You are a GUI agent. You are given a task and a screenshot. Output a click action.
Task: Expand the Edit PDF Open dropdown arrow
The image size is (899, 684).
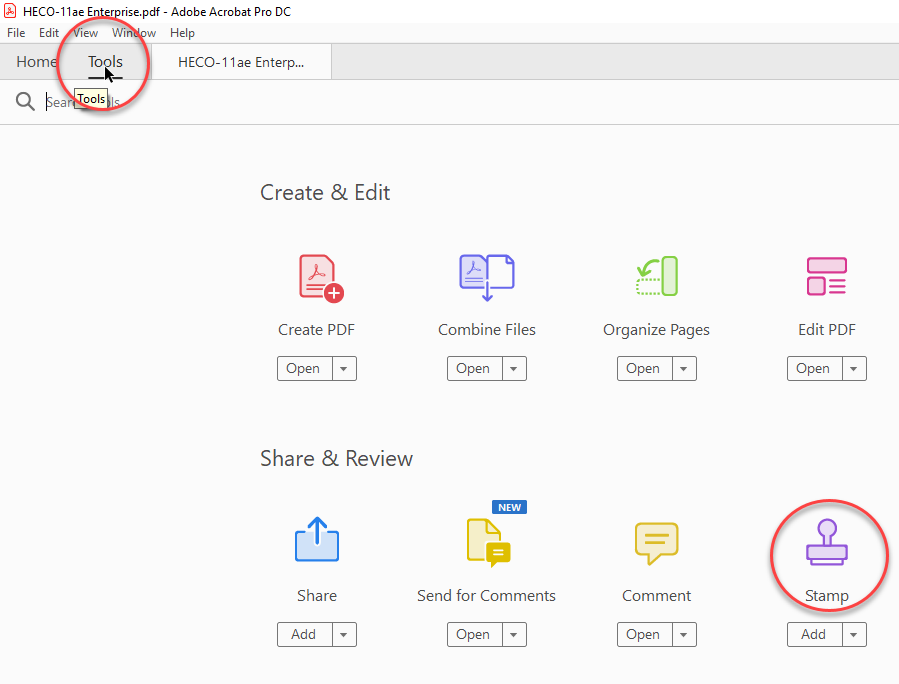coord(854,369)
